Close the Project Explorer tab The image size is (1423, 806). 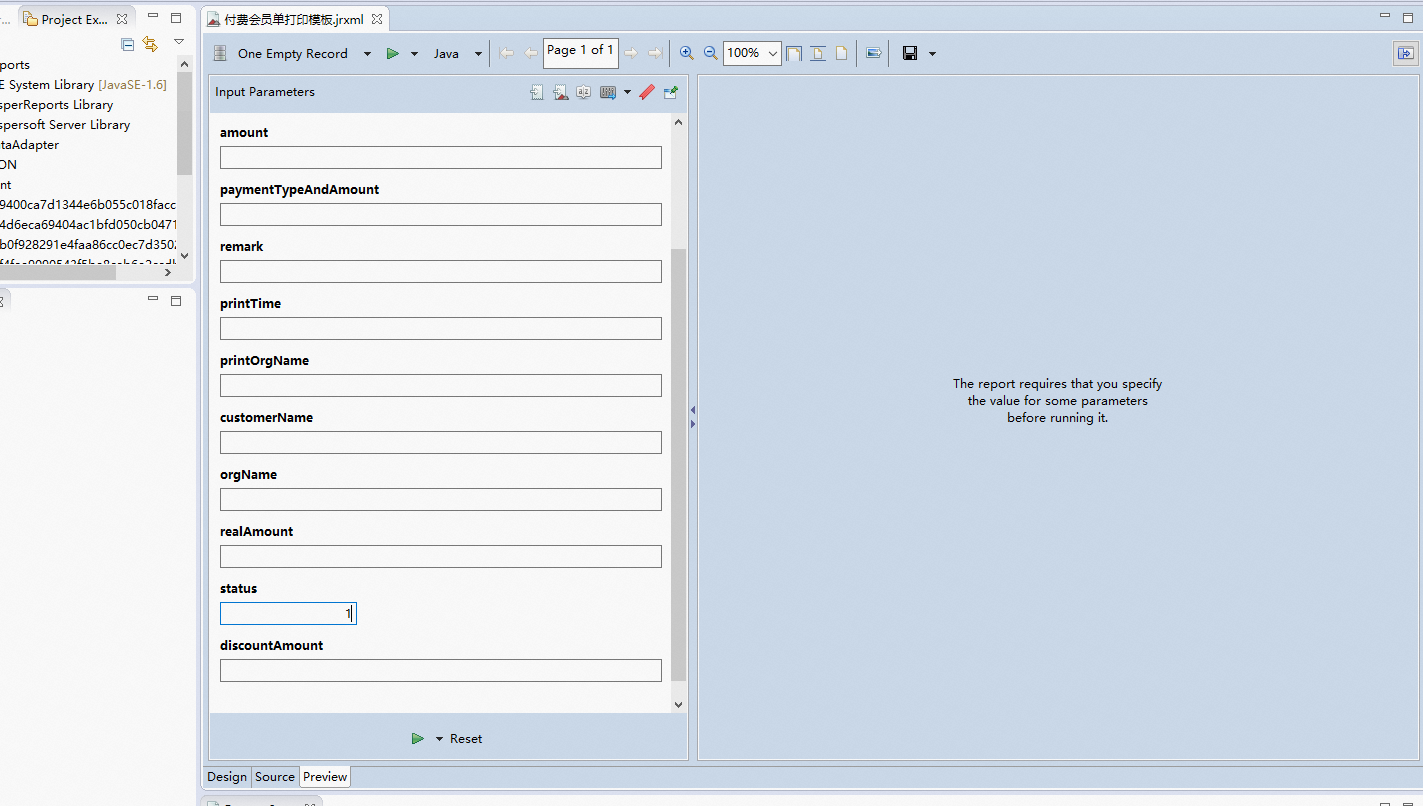(x=122, y=20)
